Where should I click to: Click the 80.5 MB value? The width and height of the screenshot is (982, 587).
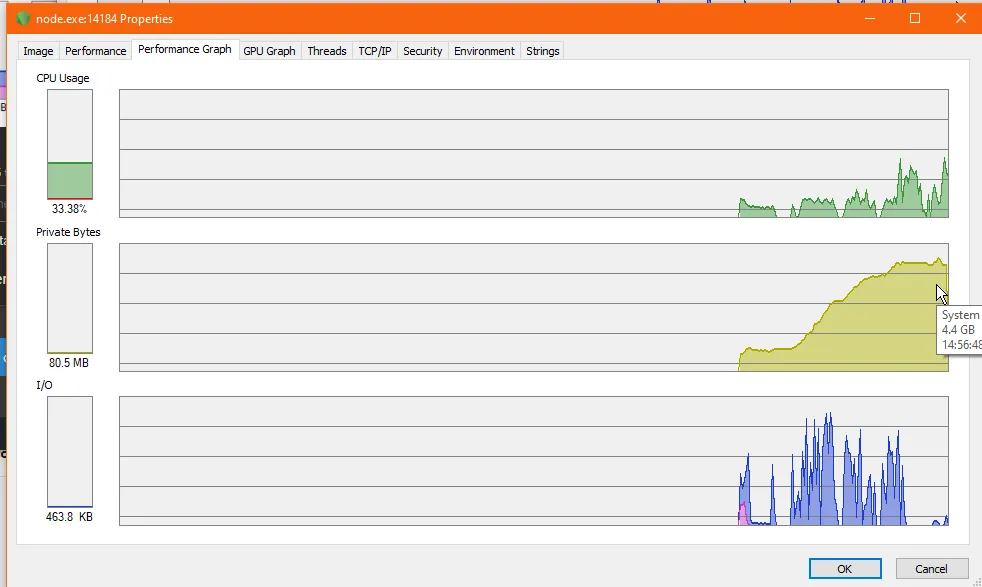69,363
